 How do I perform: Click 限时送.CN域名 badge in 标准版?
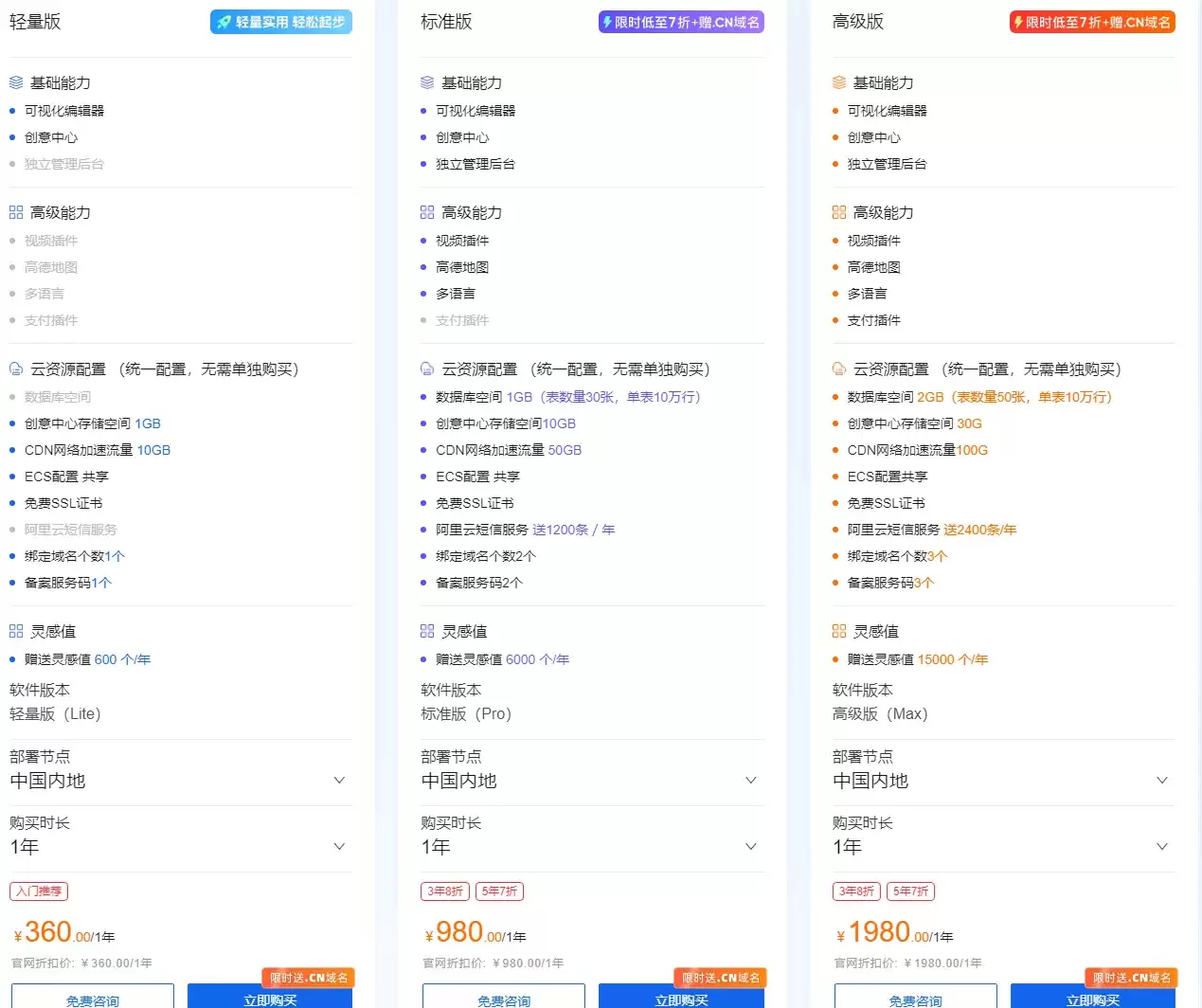point(720,978)
